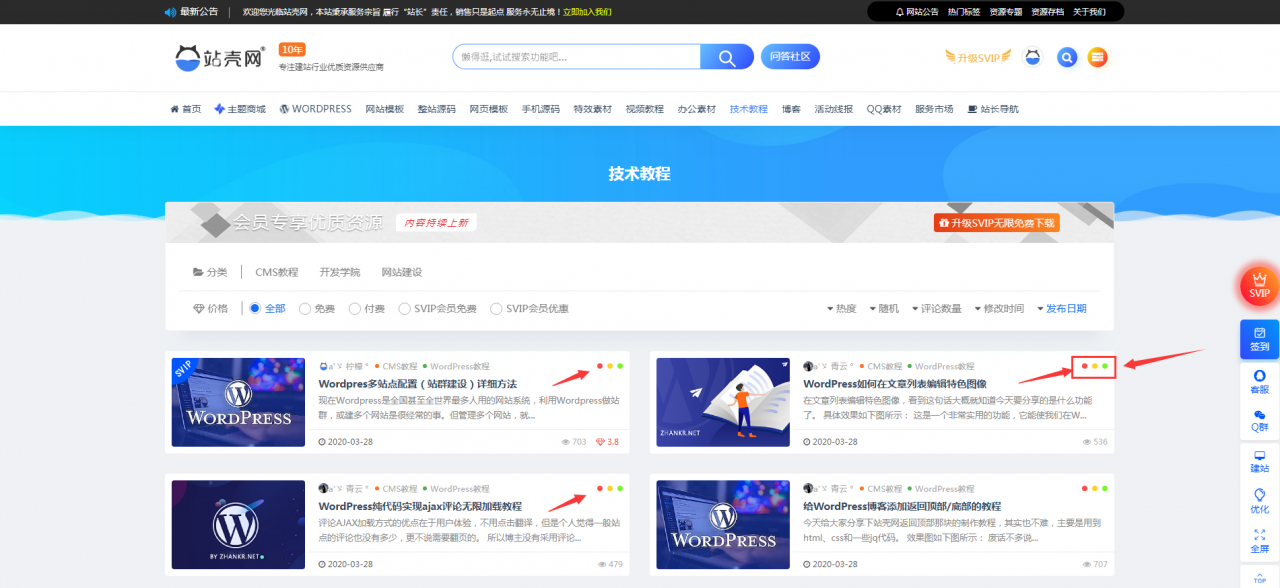Select the 付费 price radio button
Viewport: 1280px width, 588px height.
coord(355,309)
